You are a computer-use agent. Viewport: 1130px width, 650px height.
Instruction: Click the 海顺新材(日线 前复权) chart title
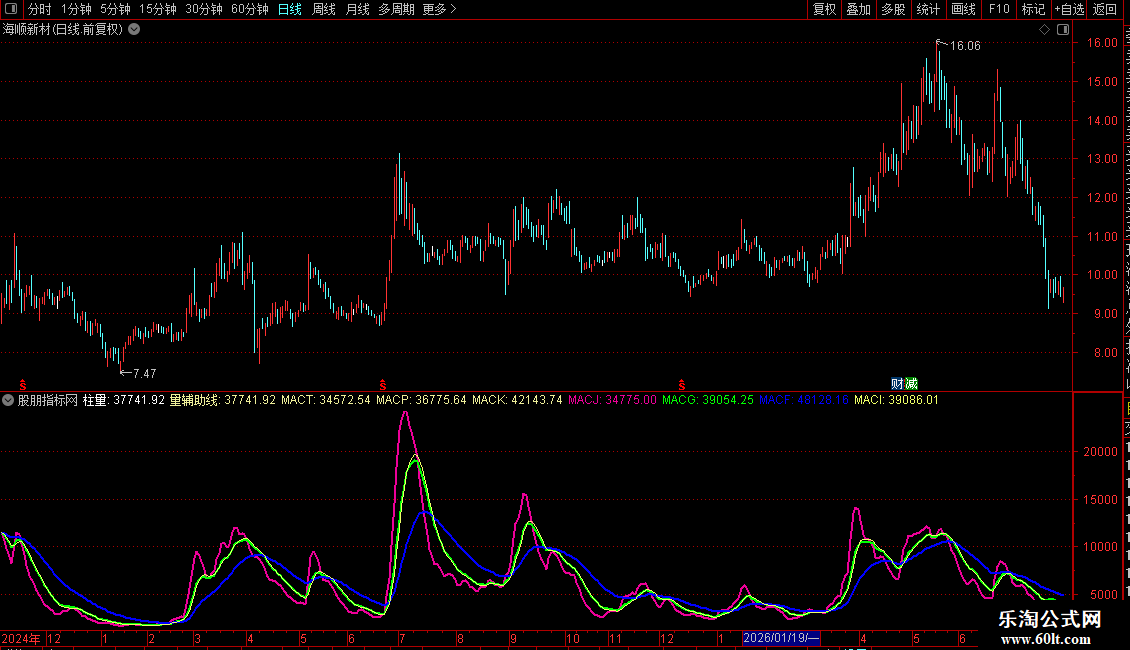[63, 30]
